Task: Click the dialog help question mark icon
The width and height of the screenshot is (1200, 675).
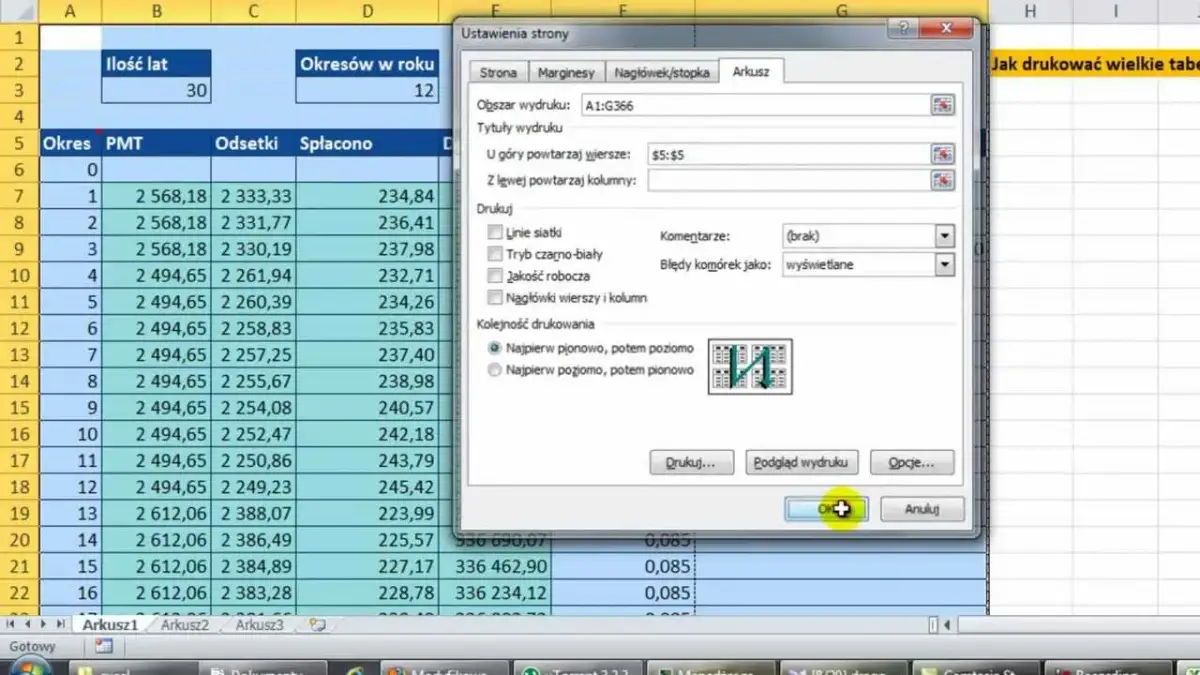Action: 904,30
